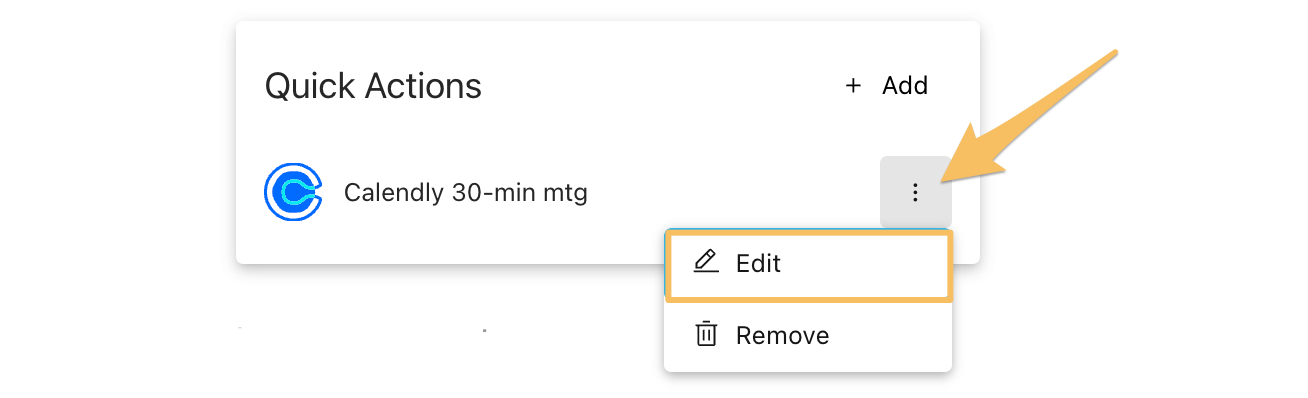Click the highlighted Edit entry
This screenshot has height=398, width=1308.
pyautogui.click(x=808, y=264)
